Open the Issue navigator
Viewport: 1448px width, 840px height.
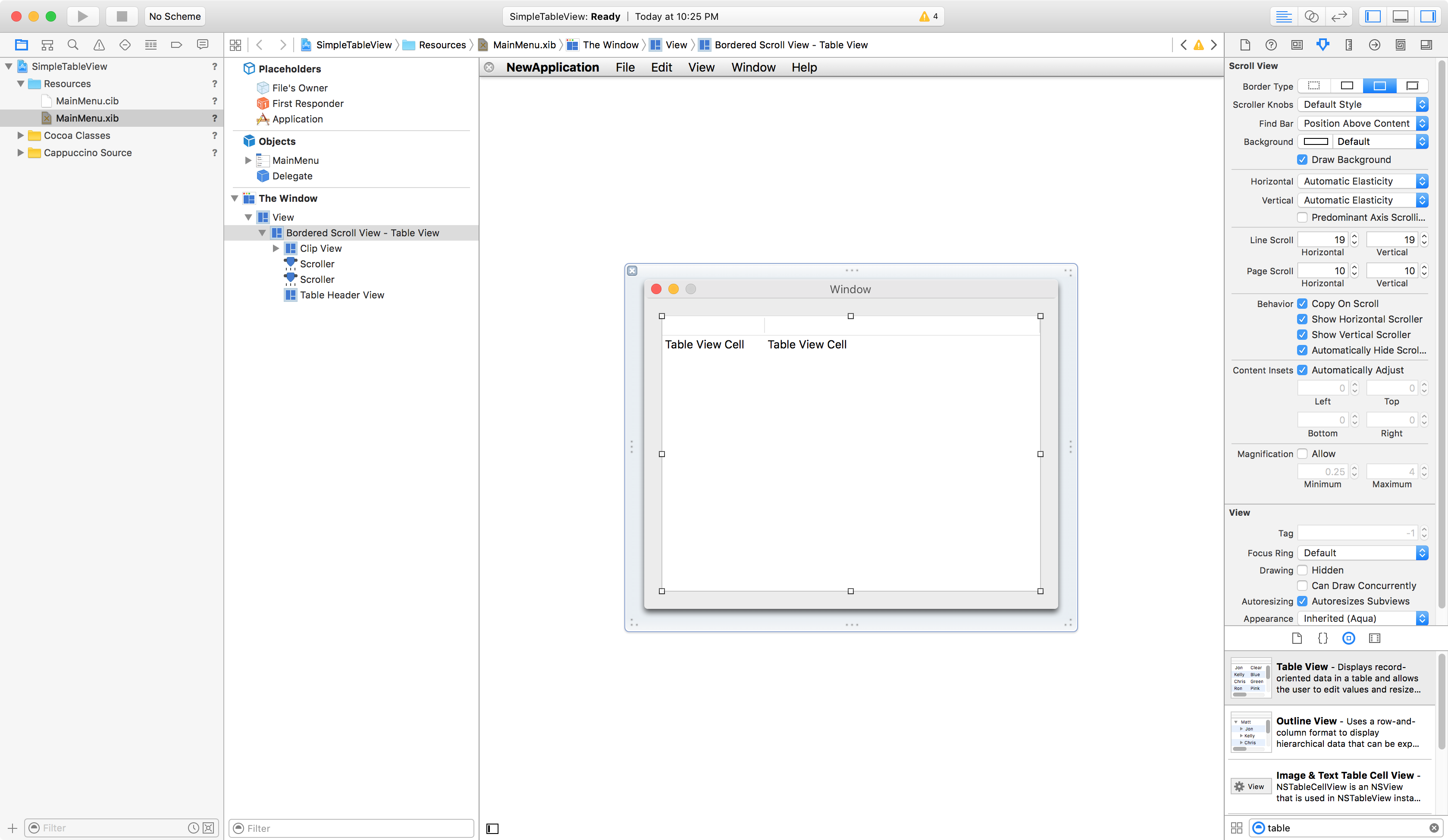(99, 45)
